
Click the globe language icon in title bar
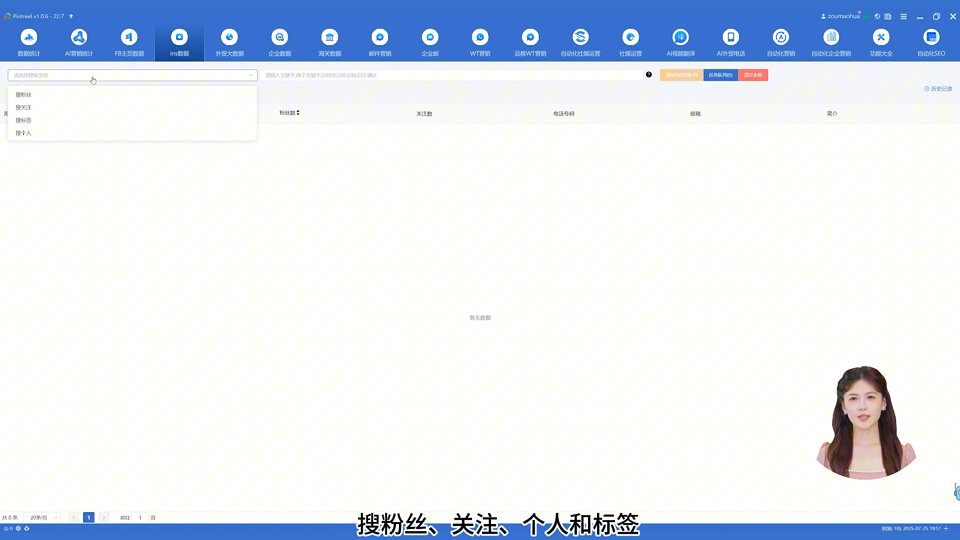tap(877, 17)
